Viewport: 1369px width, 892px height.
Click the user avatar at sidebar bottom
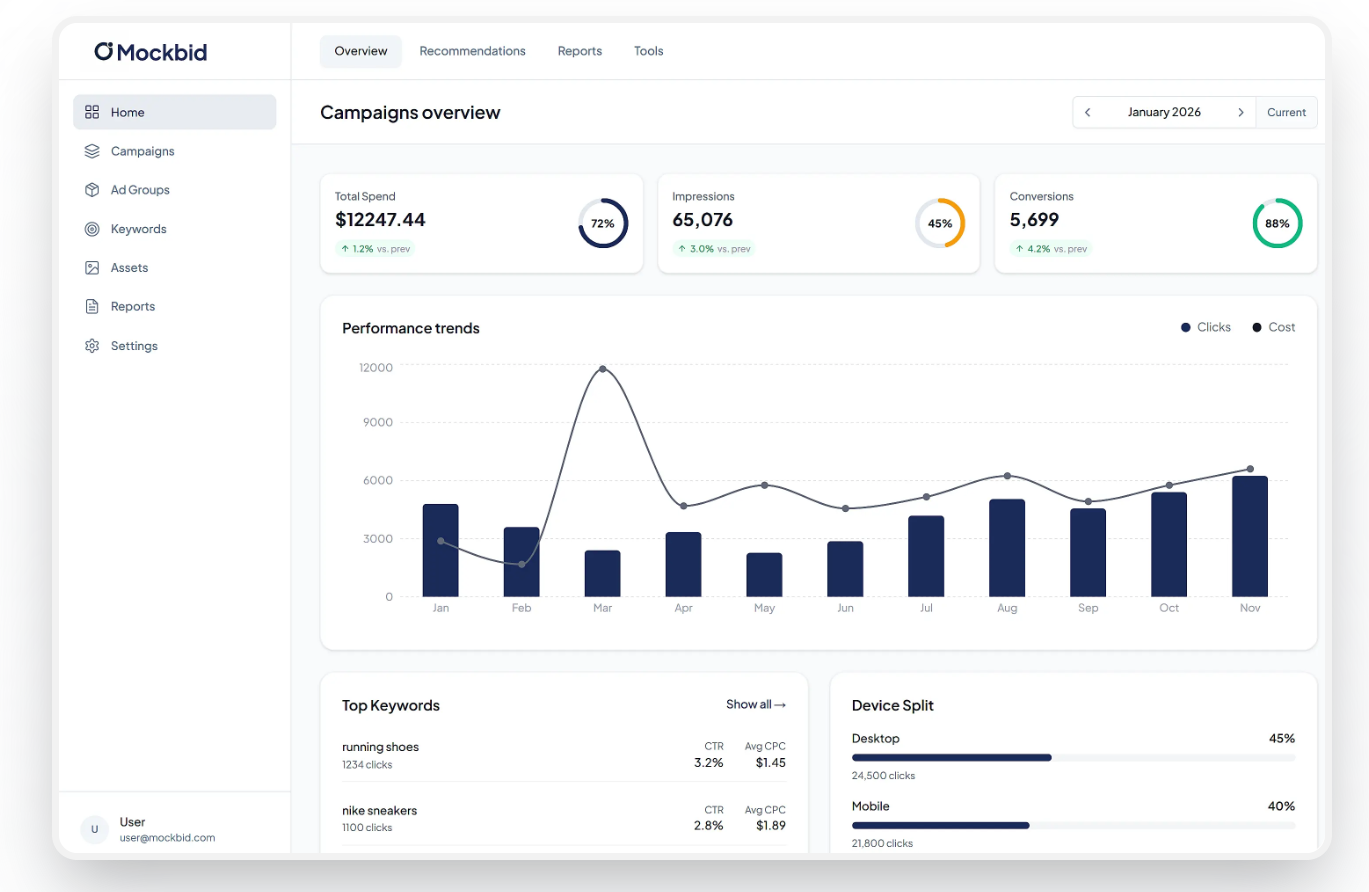(x=94, y=829)
